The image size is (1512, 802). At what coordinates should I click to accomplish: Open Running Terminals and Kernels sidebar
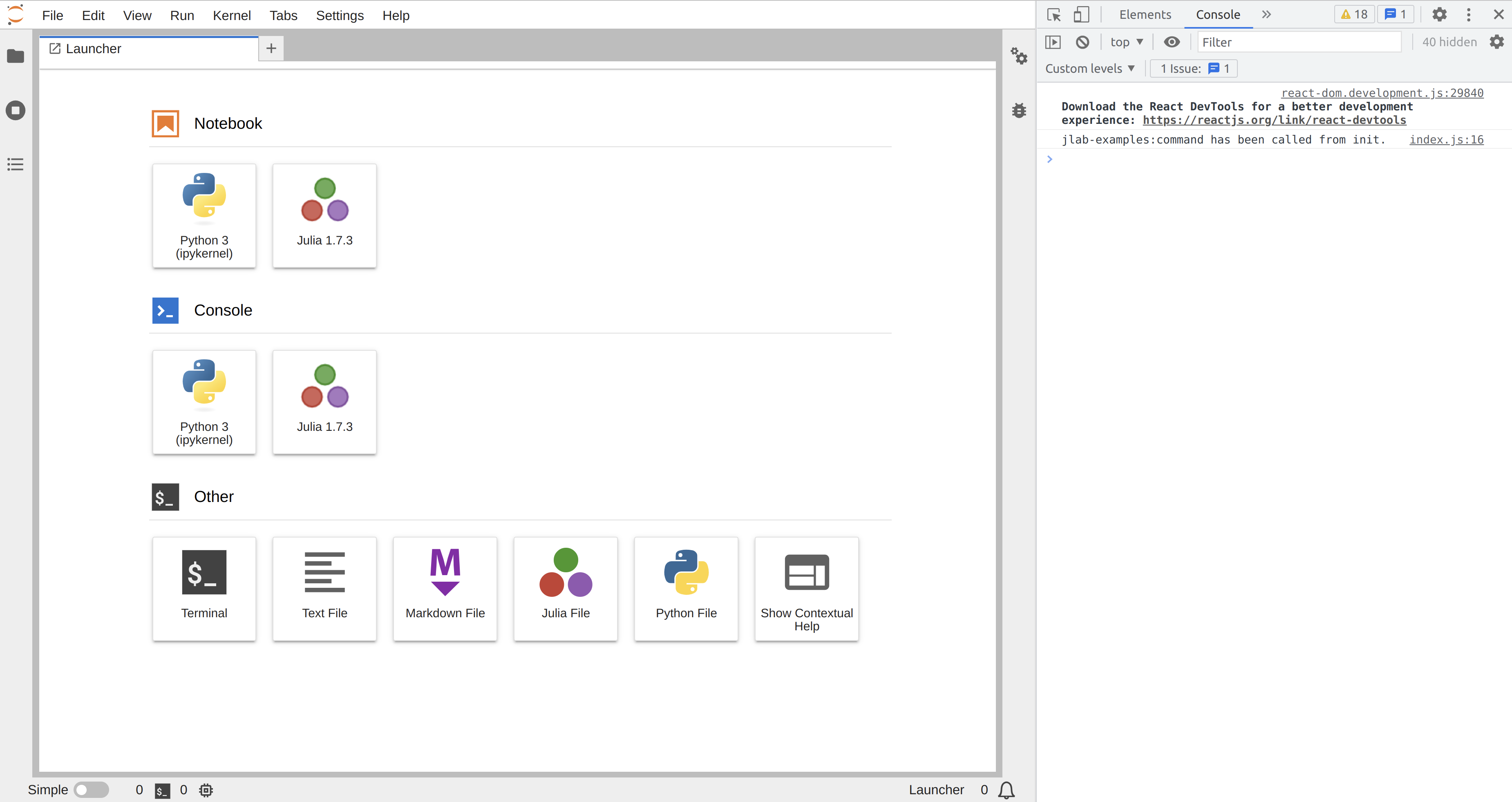[x=15, y=110]
